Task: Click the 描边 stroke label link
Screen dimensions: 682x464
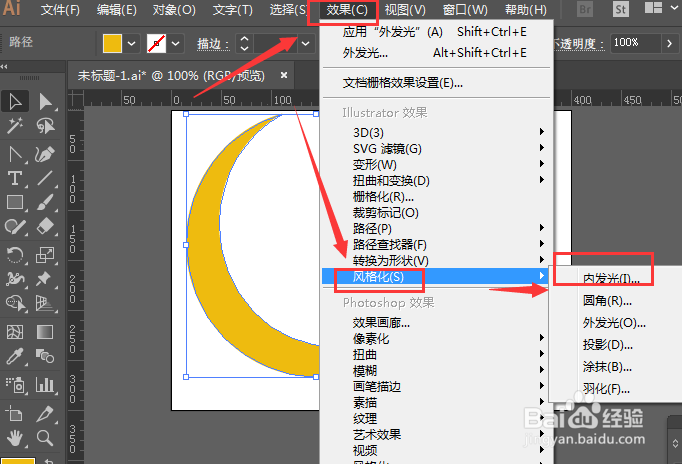Action: tap(213, 43)
